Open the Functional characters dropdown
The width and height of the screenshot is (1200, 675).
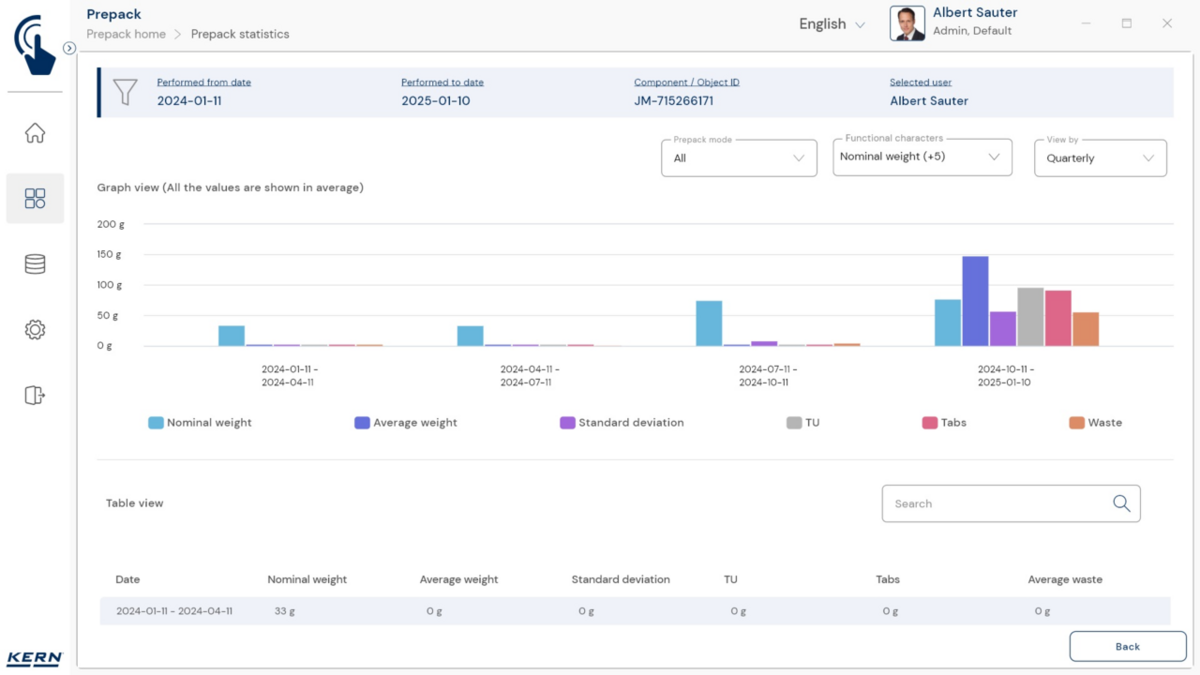point(921,157)
